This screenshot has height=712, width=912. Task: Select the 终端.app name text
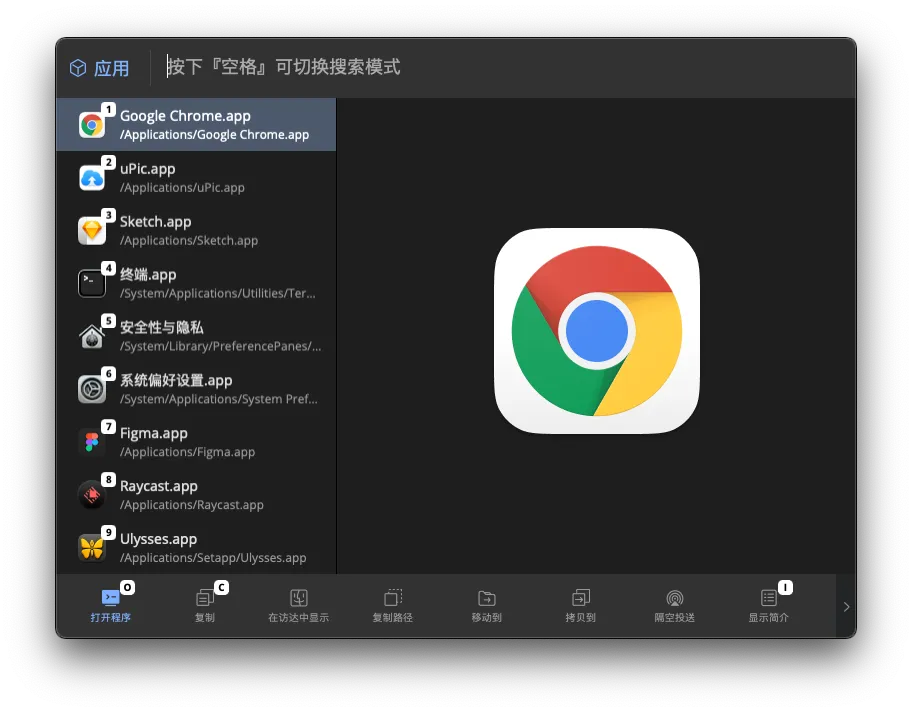click(x=148, y=275)
